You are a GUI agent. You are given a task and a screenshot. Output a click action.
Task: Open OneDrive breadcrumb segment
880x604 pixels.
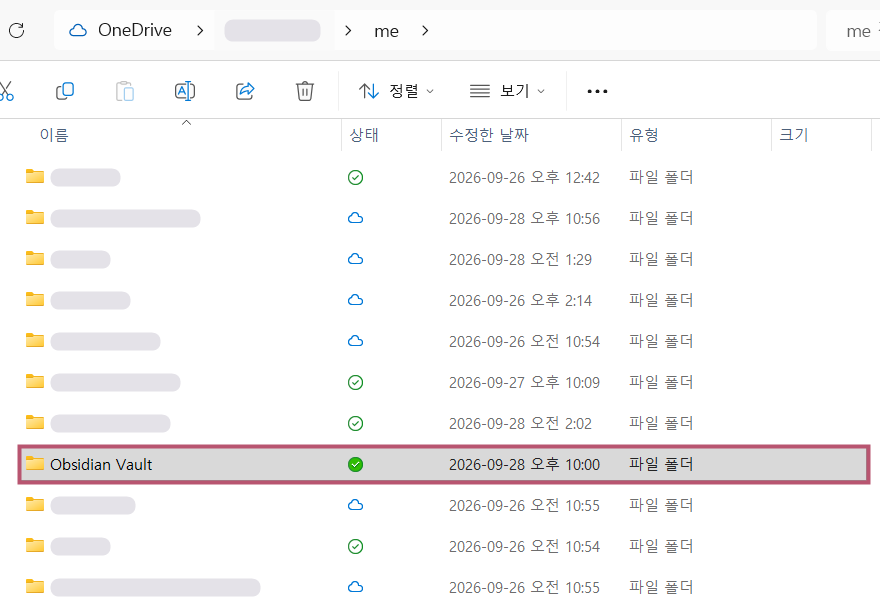[x=135, y=30]
